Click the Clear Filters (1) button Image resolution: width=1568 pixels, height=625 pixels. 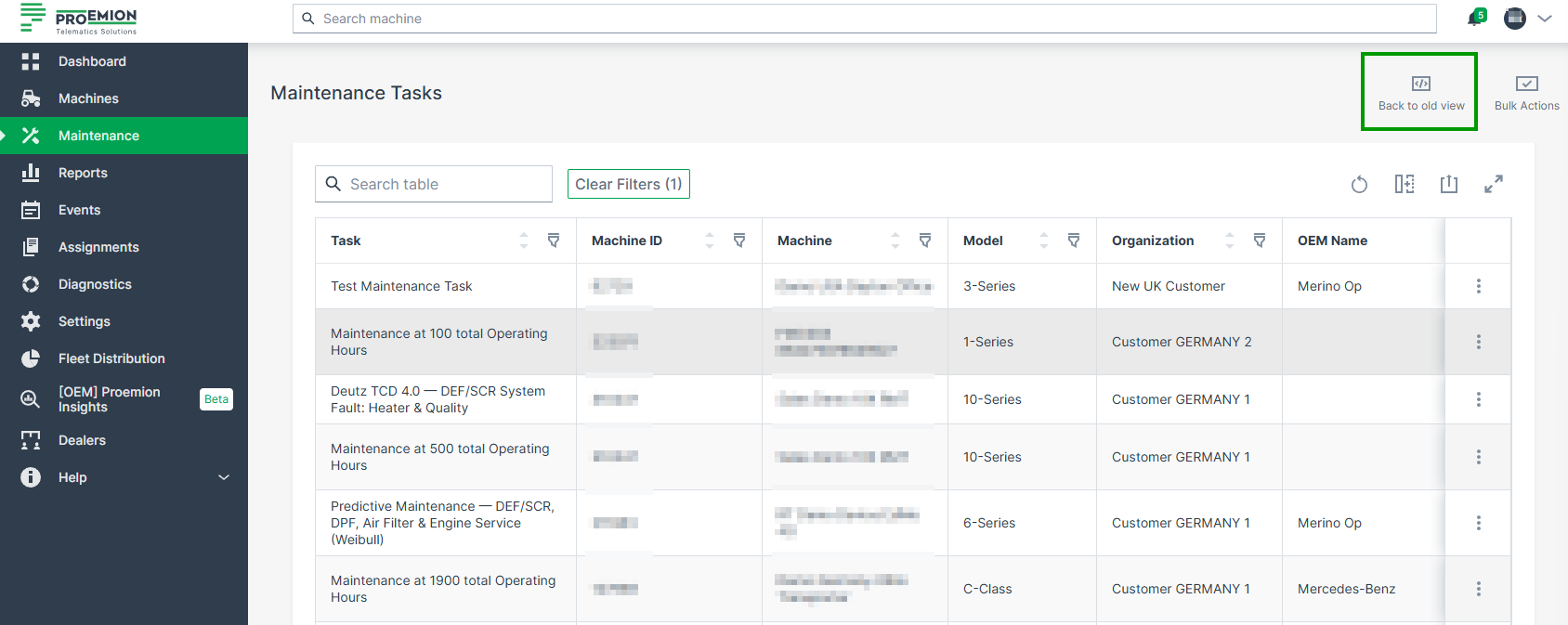click(x=629, y=184)
